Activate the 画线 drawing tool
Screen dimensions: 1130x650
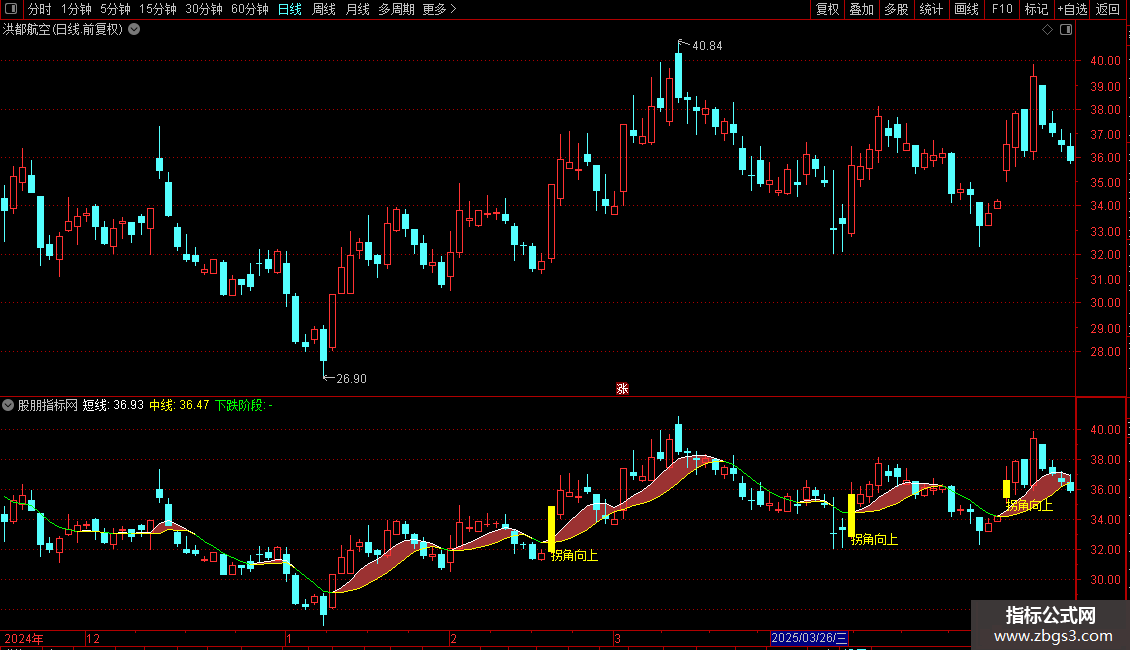[966, 9]
